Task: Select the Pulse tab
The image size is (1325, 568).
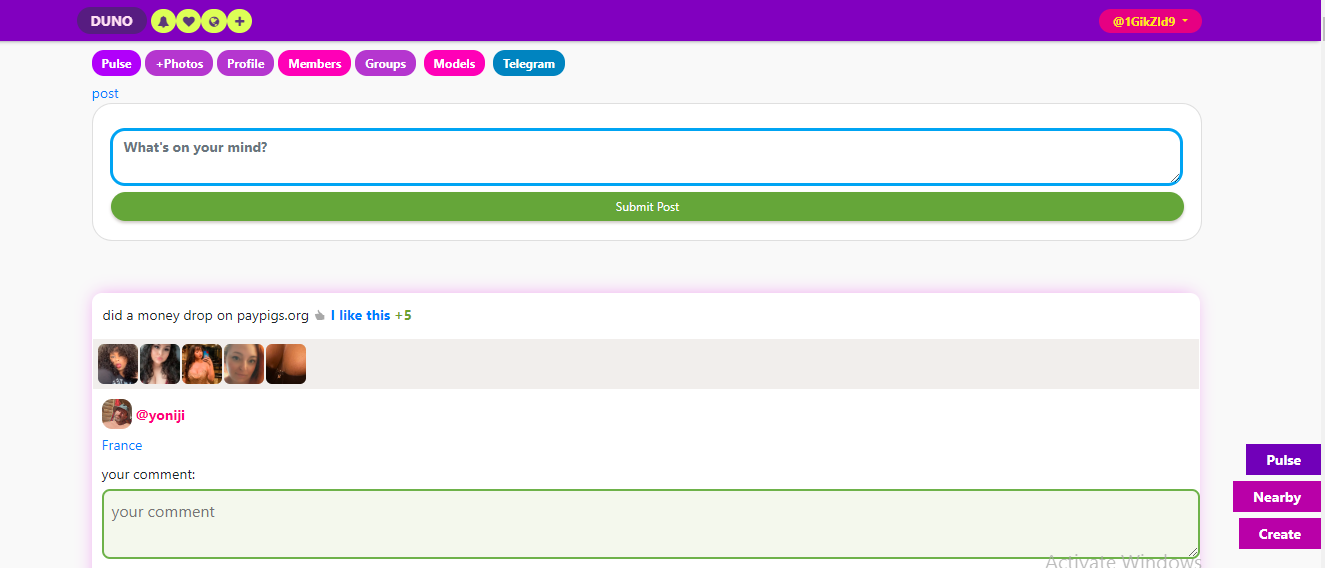Action: [116, 64]
